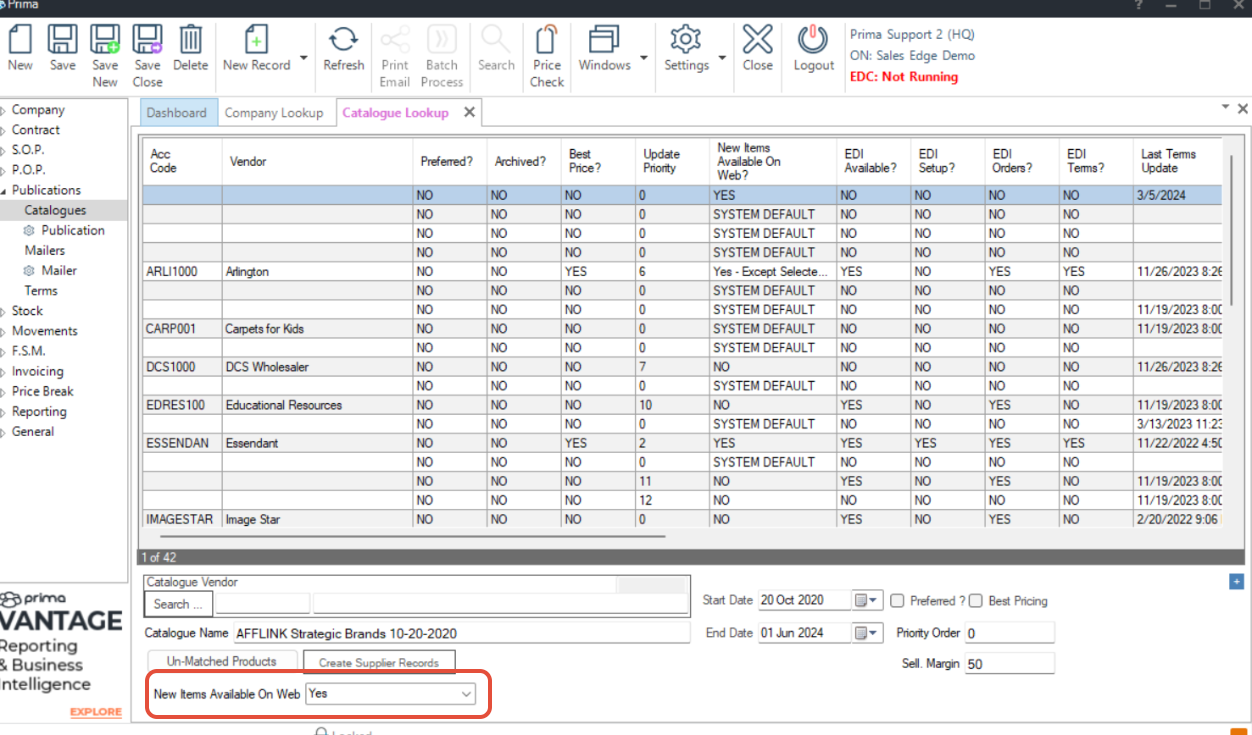The width and height of the screenshot is (1252, 735).
Task: Click the Un-Matched Products button
Action: coord(221,661)
